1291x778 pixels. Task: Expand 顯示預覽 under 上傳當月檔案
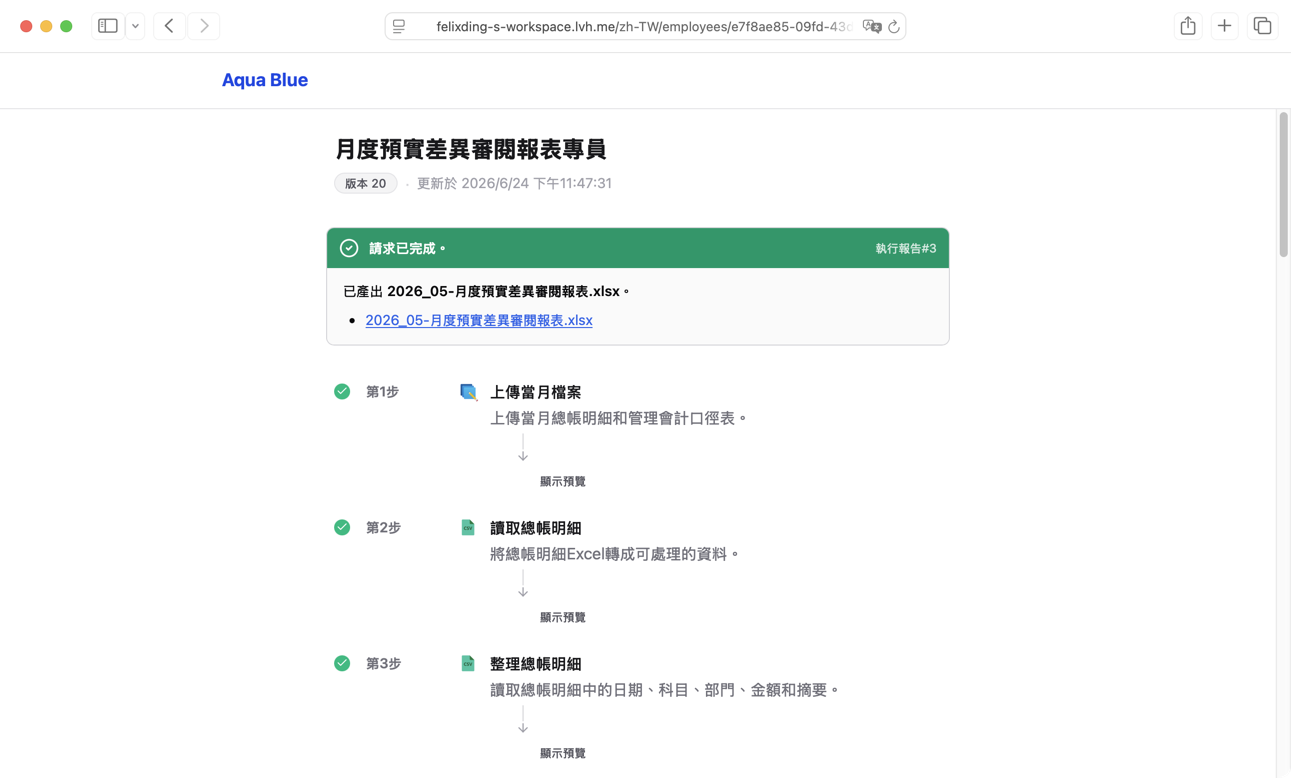[x=563, y=481]
